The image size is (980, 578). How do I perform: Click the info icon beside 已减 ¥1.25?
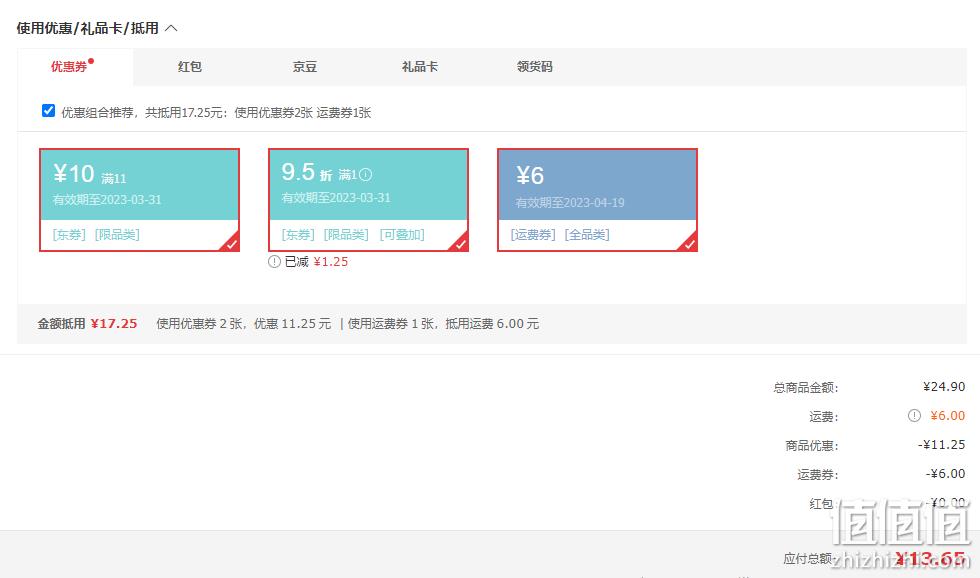pos(274,262)
